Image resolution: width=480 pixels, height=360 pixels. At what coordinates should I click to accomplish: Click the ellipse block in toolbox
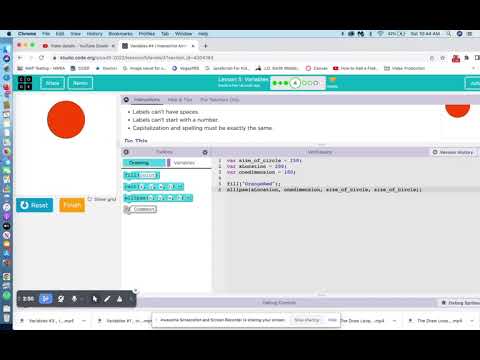(158, 198)
